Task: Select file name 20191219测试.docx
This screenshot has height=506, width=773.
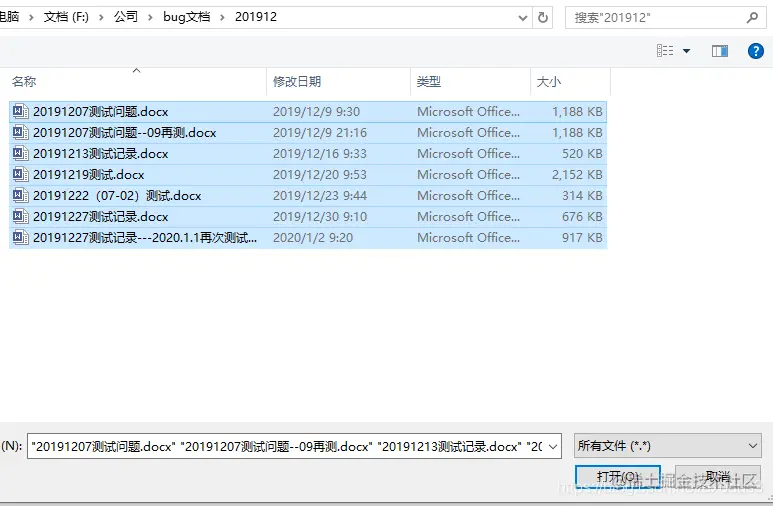Action: 89,175
